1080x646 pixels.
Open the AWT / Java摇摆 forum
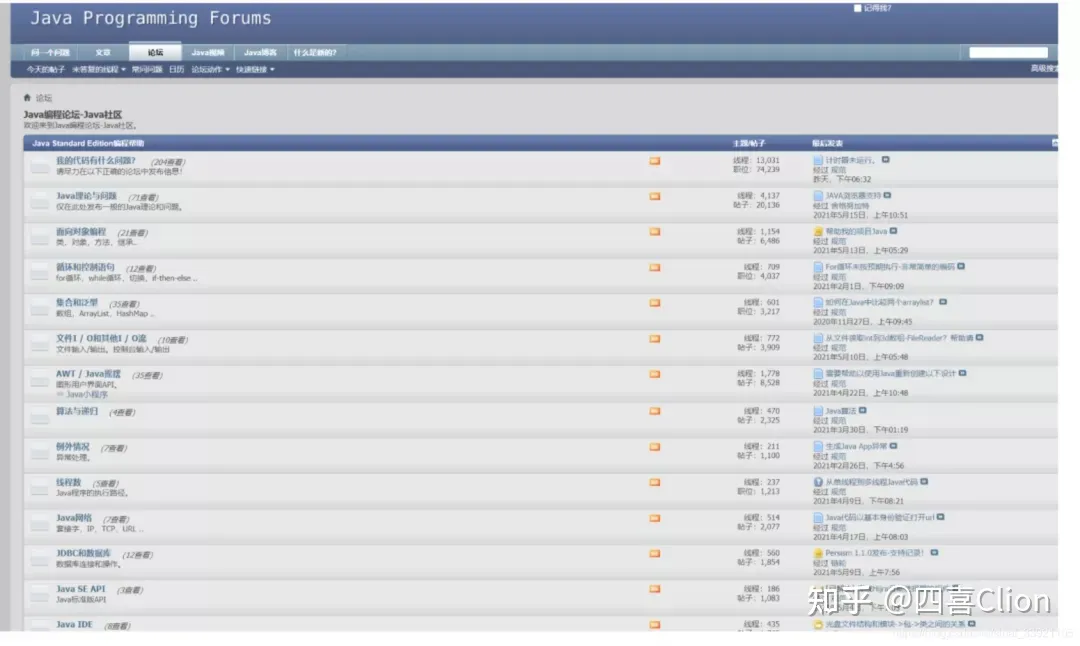coord(88,374)
